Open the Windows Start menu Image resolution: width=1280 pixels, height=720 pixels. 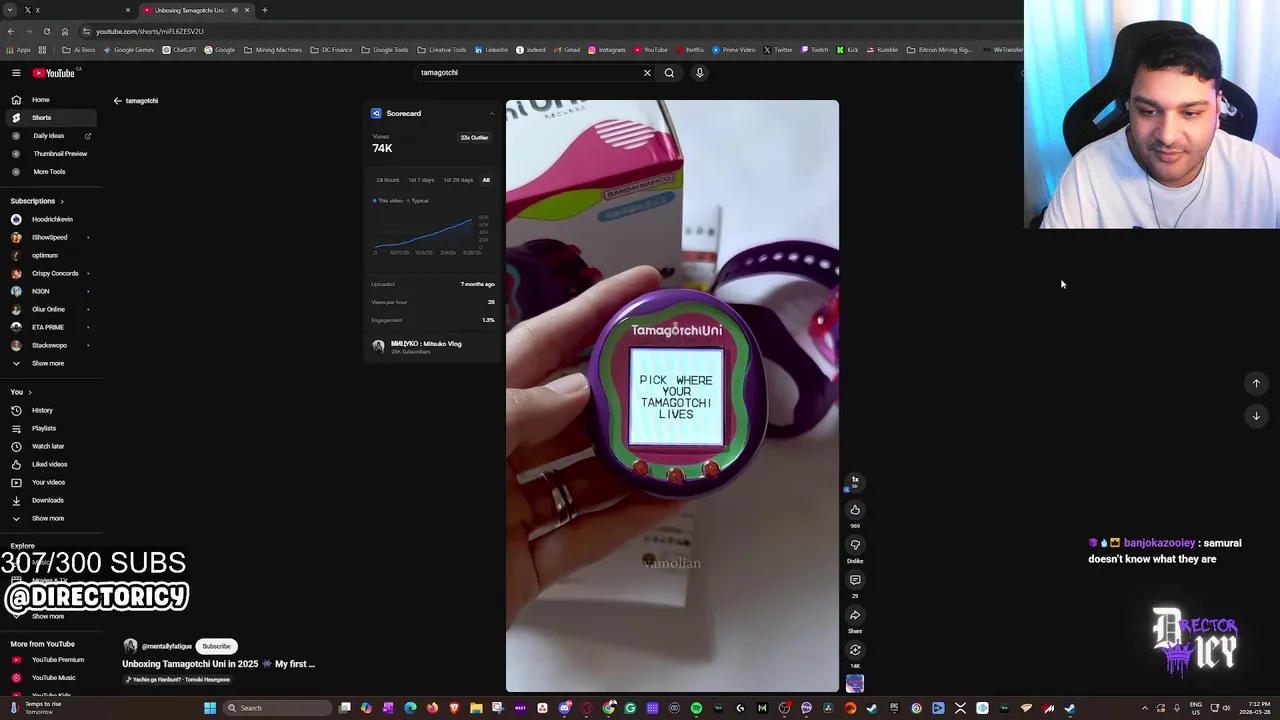click(210, 708)
